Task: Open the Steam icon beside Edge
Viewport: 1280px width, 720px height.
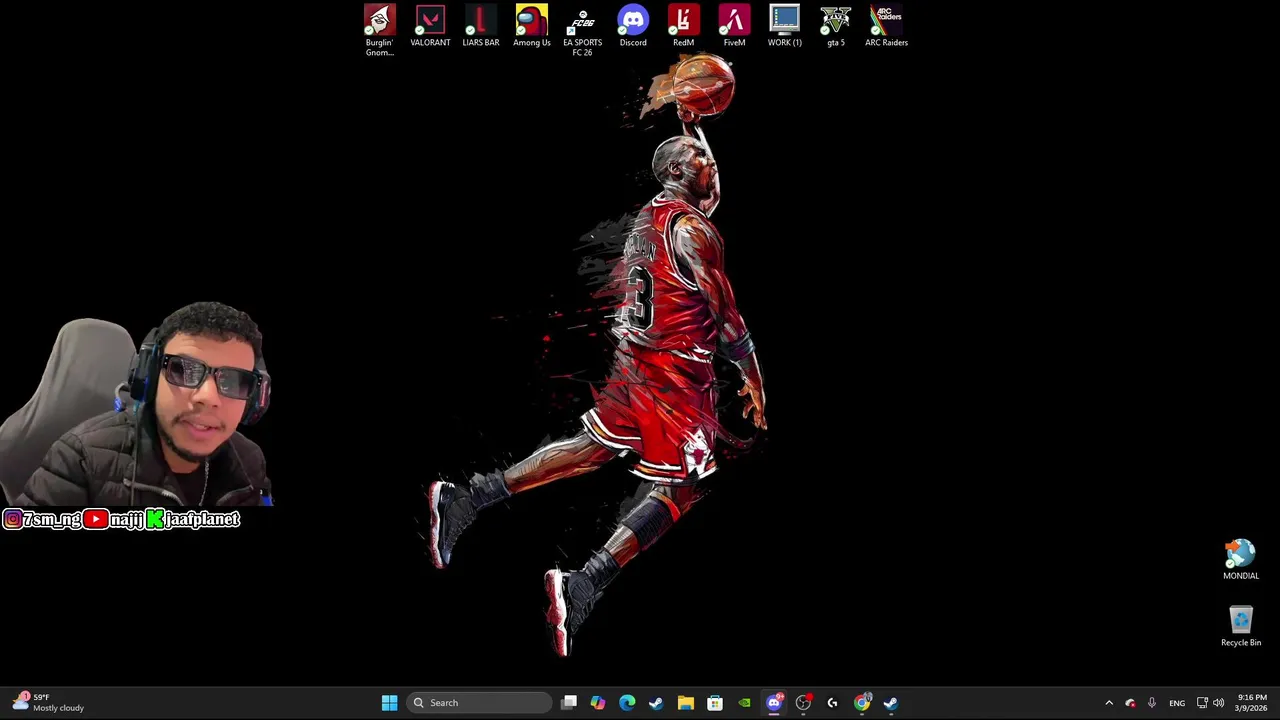Action: [656, 703]
